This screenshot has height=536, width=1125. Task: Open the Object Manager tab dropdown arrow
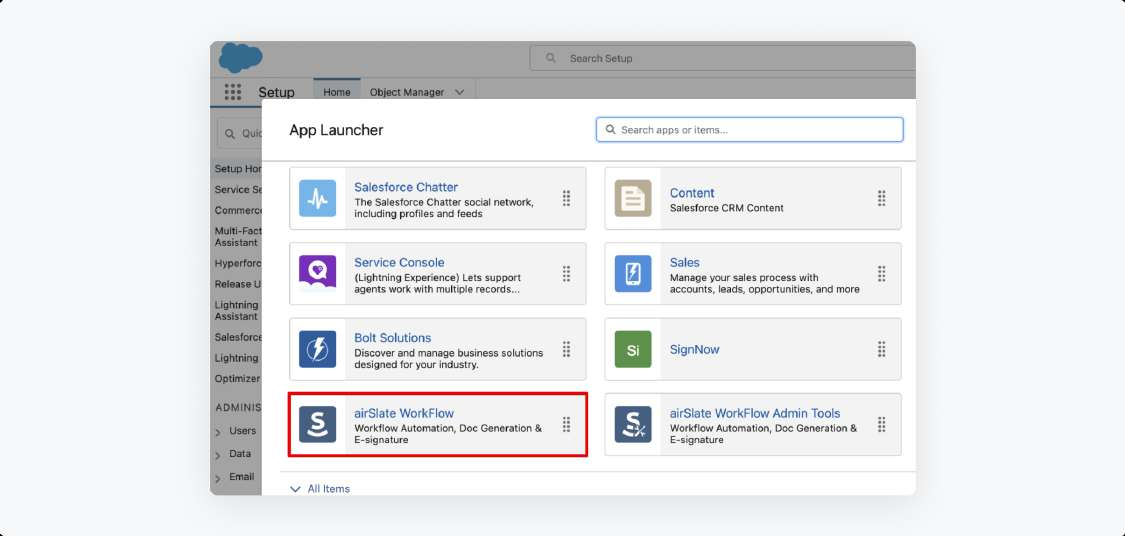coord(460,92)
